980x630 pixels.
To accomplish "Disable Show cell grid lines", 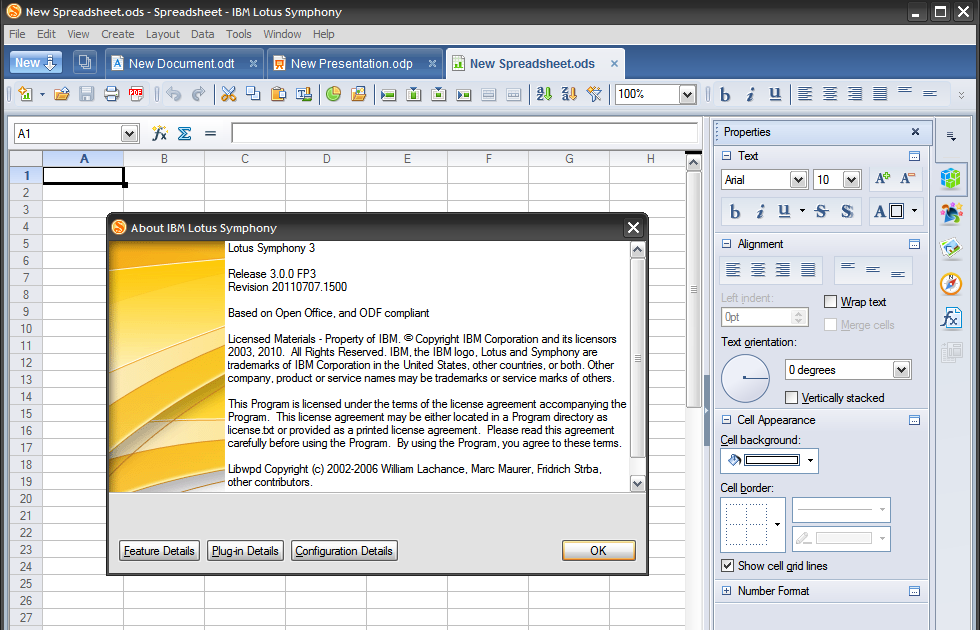I will click(x=725, y=566).
